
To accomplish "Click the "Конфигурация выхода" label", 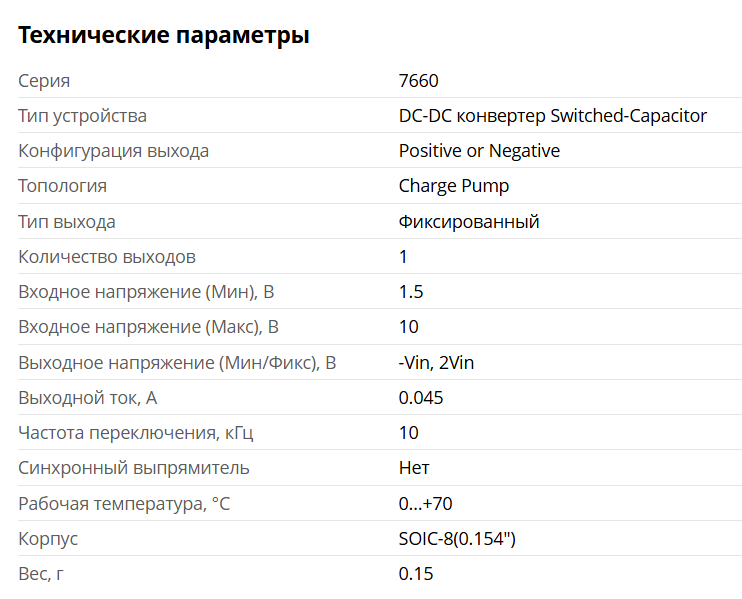I will [113, 151].
